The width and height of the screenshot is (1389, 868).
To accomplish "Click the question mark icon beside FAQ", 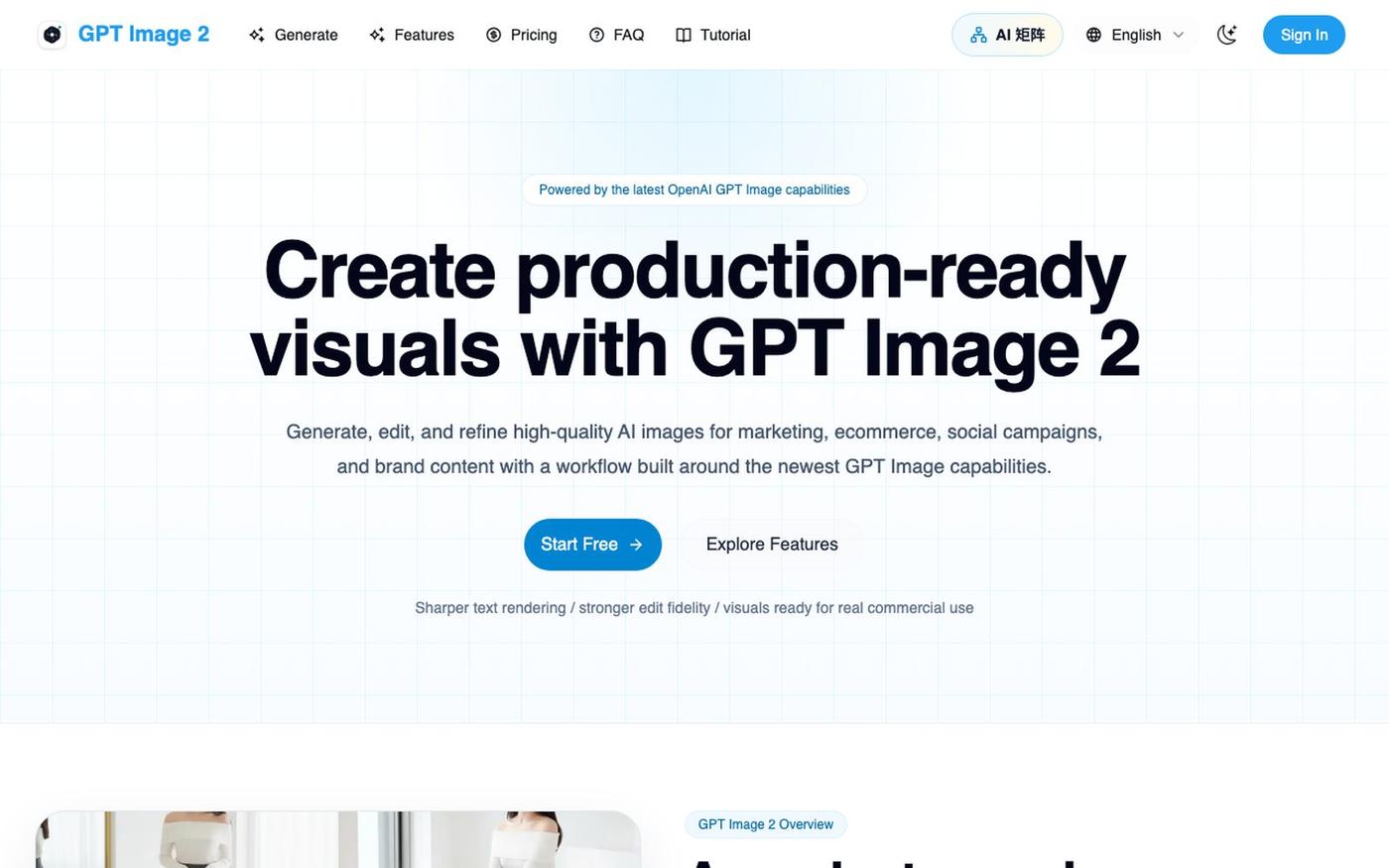I will (596, 35).
